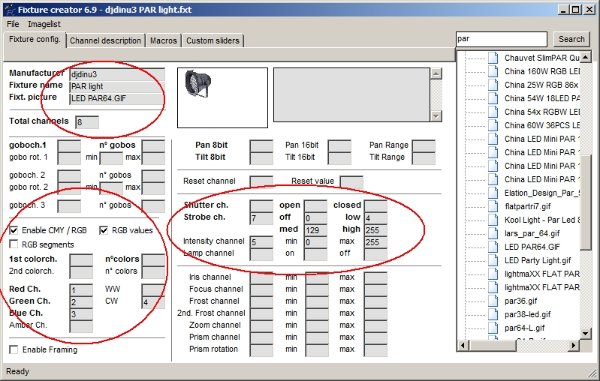Click file icon beside flatpartri7.gif

(x=493, y=206)
